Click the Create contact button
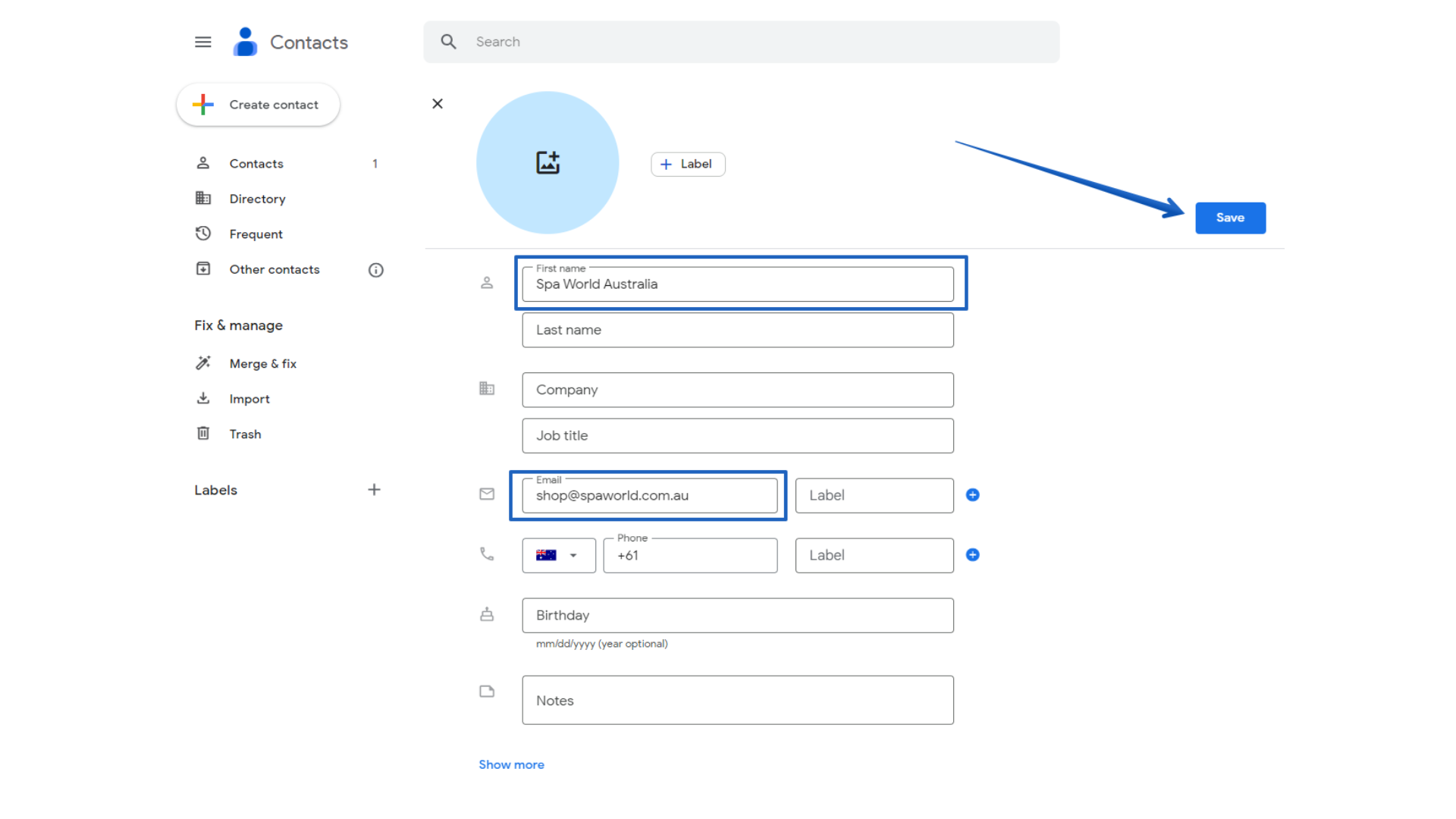 tap(258, 105)
